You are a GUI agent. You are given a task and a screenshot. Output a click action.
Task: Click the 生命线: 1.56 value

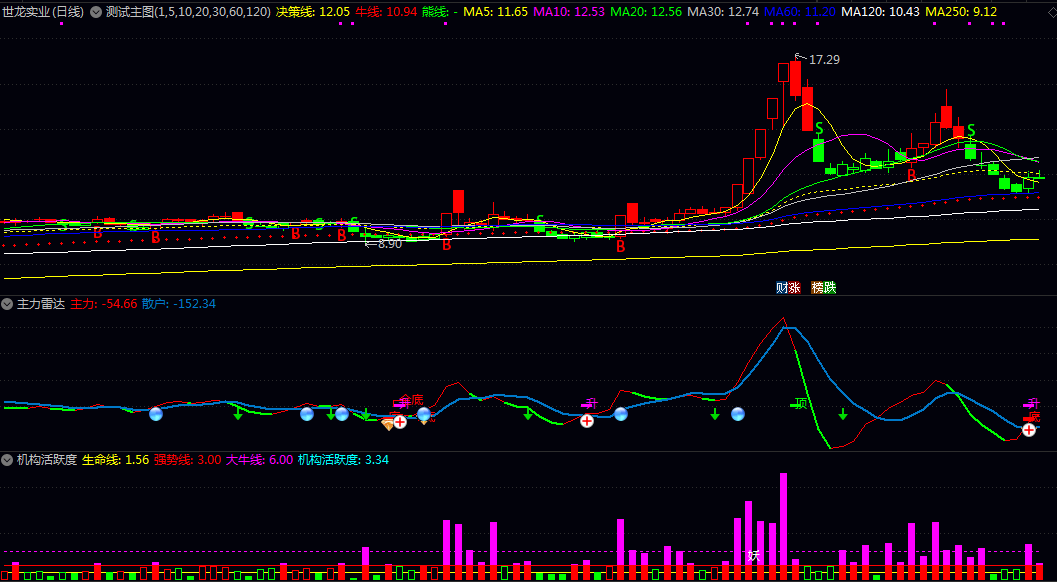115,460
